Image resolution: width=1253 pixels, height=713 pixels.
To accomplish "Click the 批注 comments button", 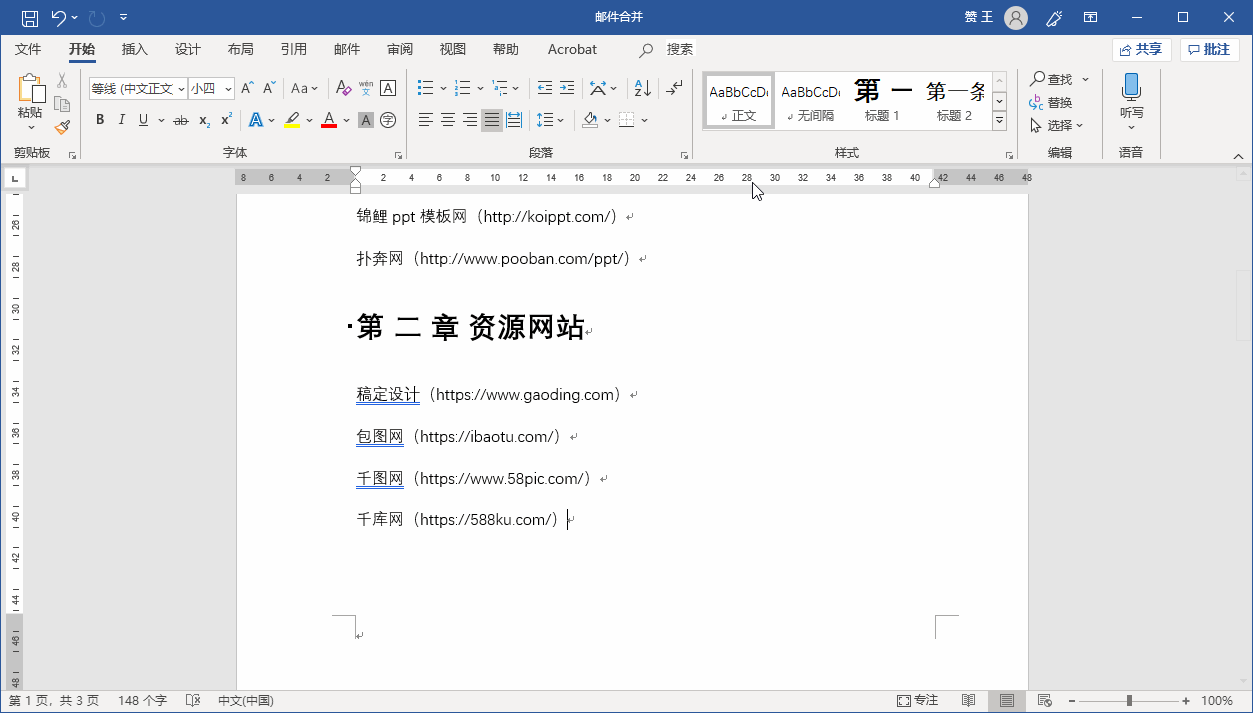I will pyautogui.click(x=1209, y=49).
